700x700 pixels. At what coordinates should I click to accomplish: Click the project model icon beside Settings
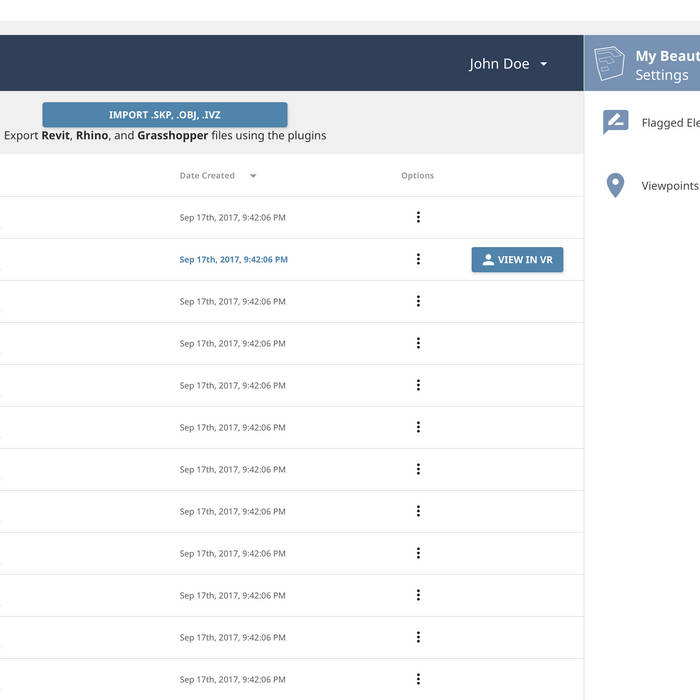pyautogui.click(x=609, y=65)
